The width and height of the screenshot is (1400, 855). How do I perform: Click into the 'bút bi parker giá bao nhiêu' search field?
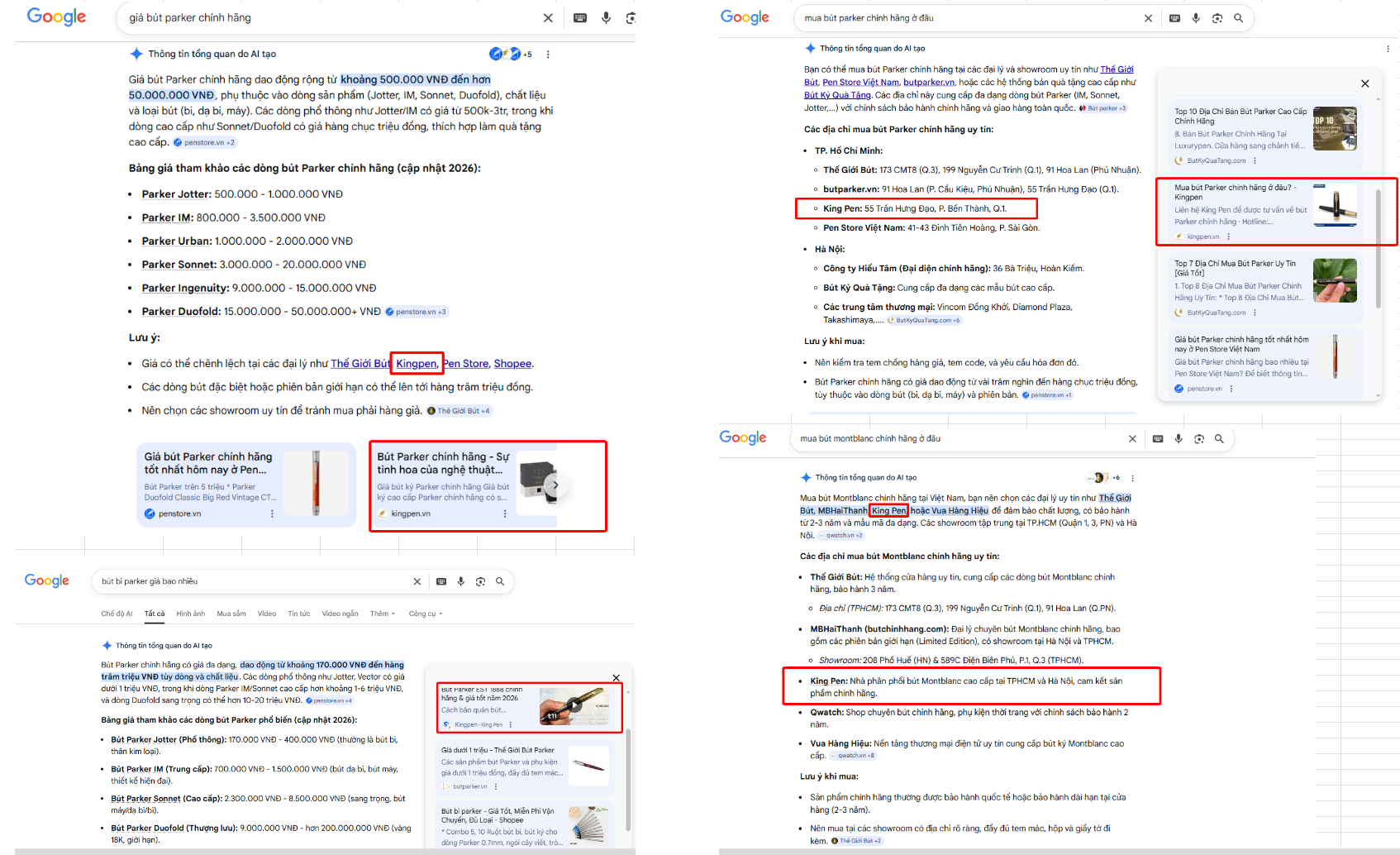coord(248,582)
